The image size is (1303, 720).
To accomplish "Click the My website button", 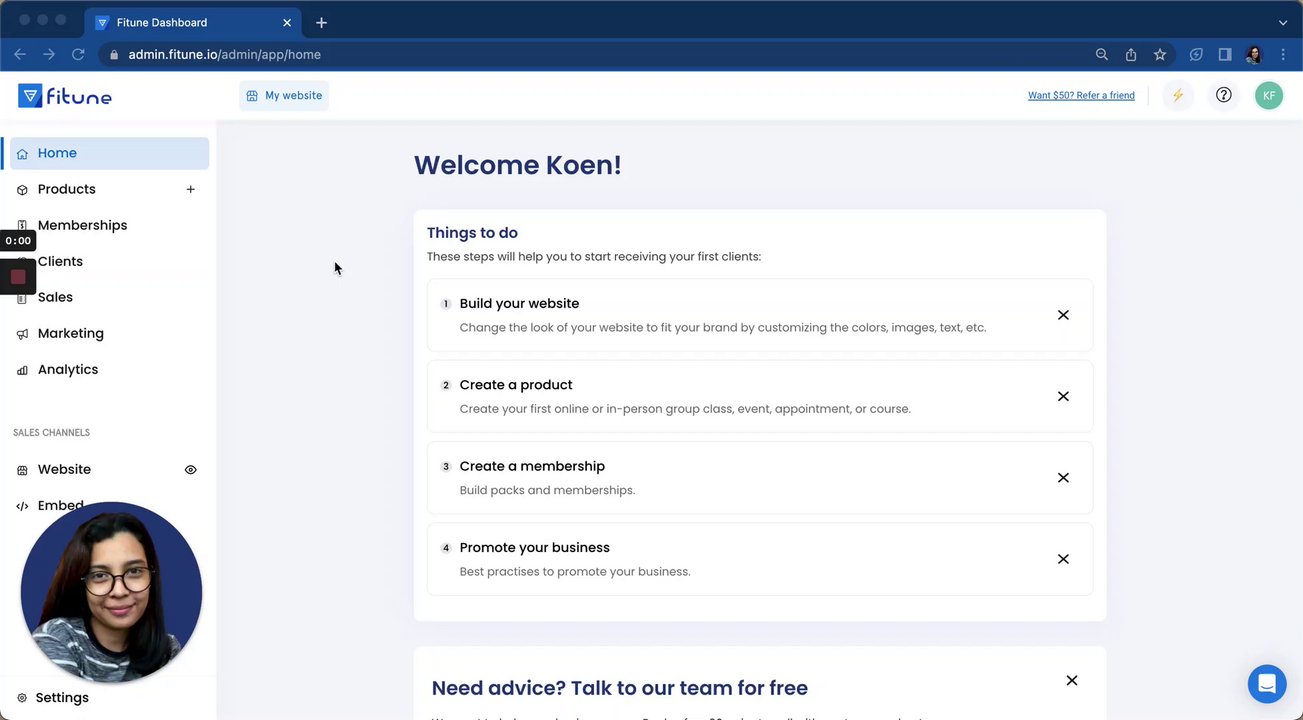I will click(x=284, y=96).
